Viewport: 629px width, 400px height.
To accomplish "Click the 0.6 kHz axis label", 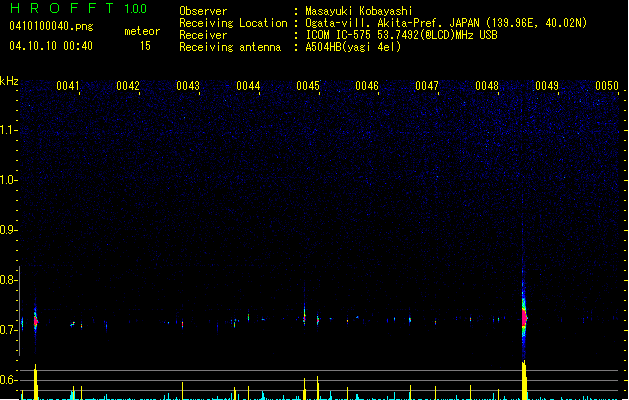I will coord(8,380).
